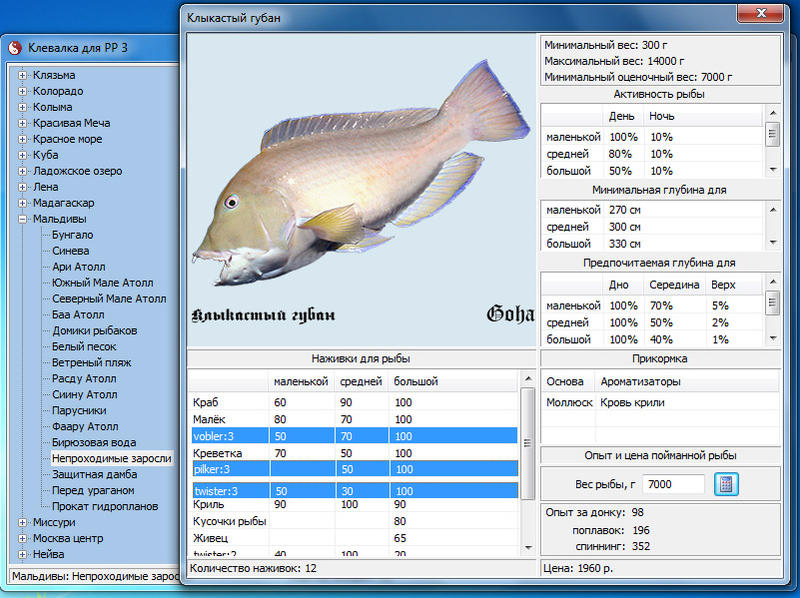Select the Бирюзовая вода location
The width and height of the screenshot is (800, 598).
[x=93, y=442]
